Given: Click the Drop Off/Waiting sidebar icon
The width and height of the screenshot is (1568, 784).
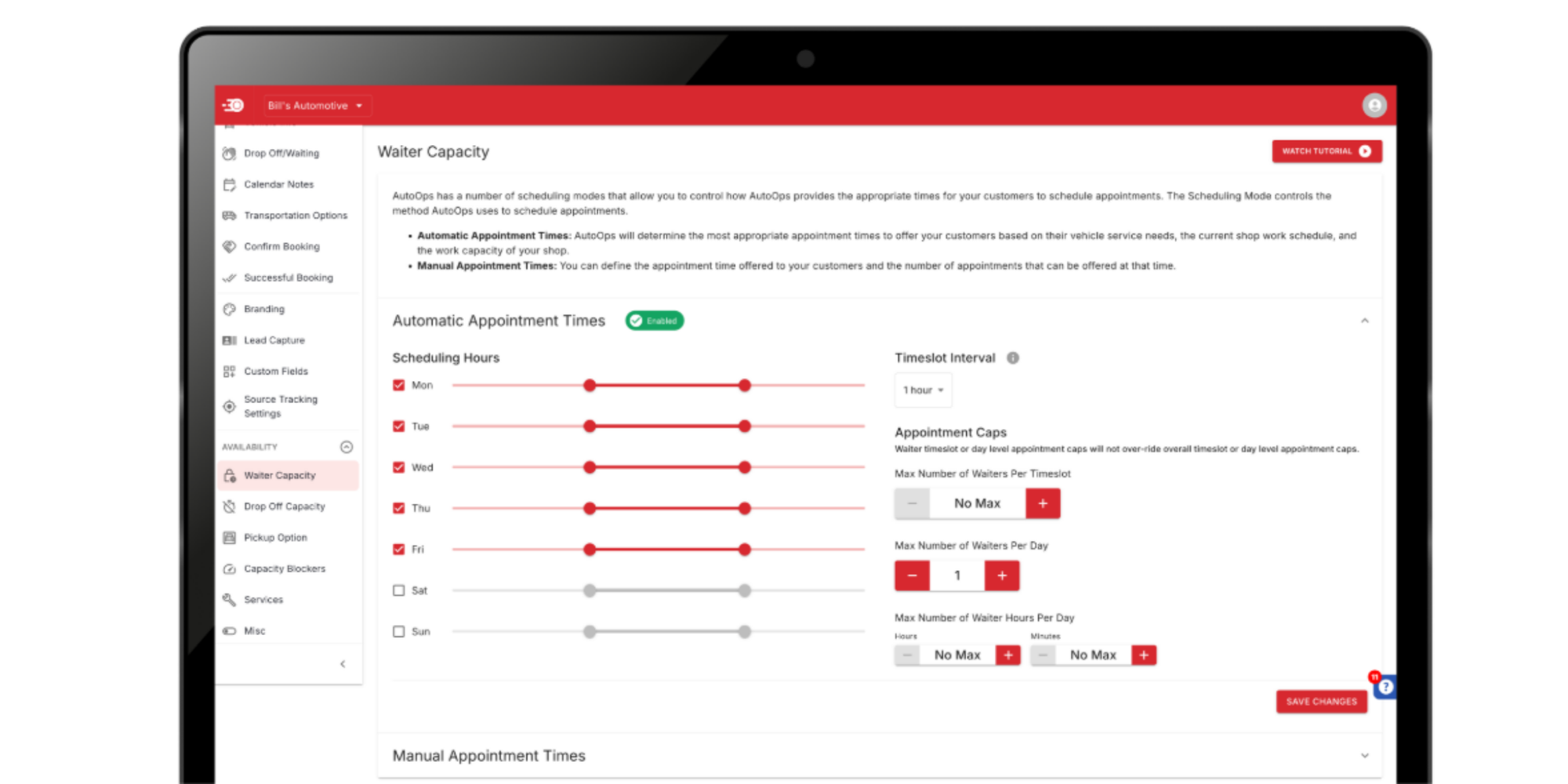Looking at the screenshot, I should point(229,154).
